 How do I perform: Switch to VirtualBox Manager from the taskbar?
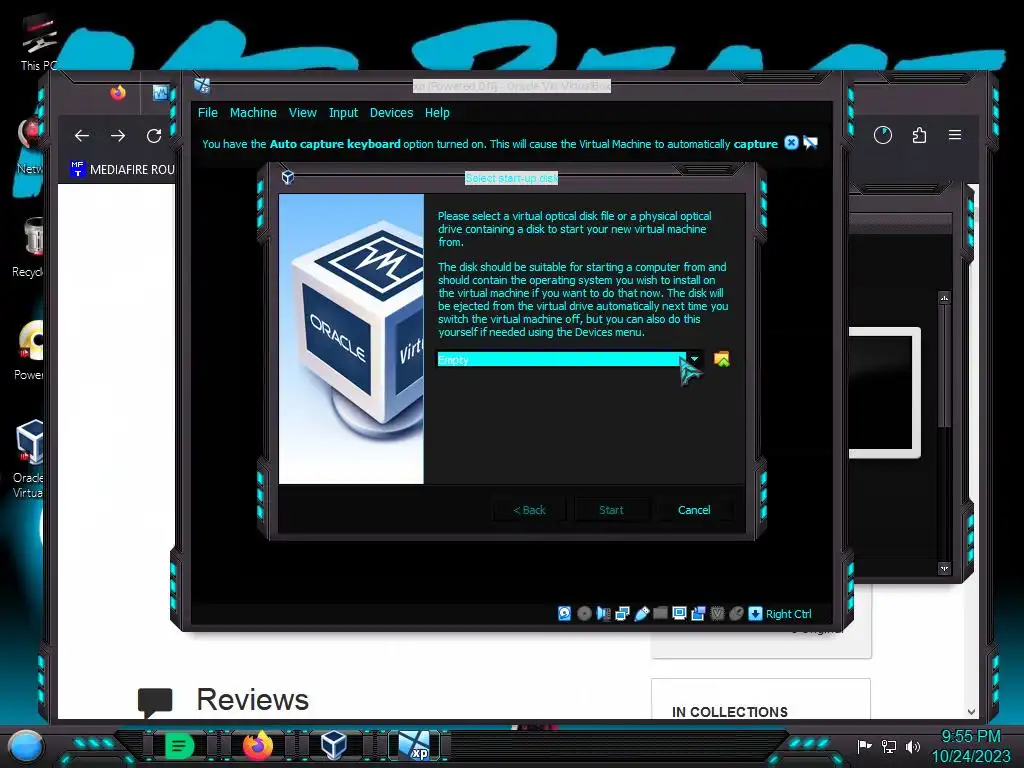pos(334,745)
